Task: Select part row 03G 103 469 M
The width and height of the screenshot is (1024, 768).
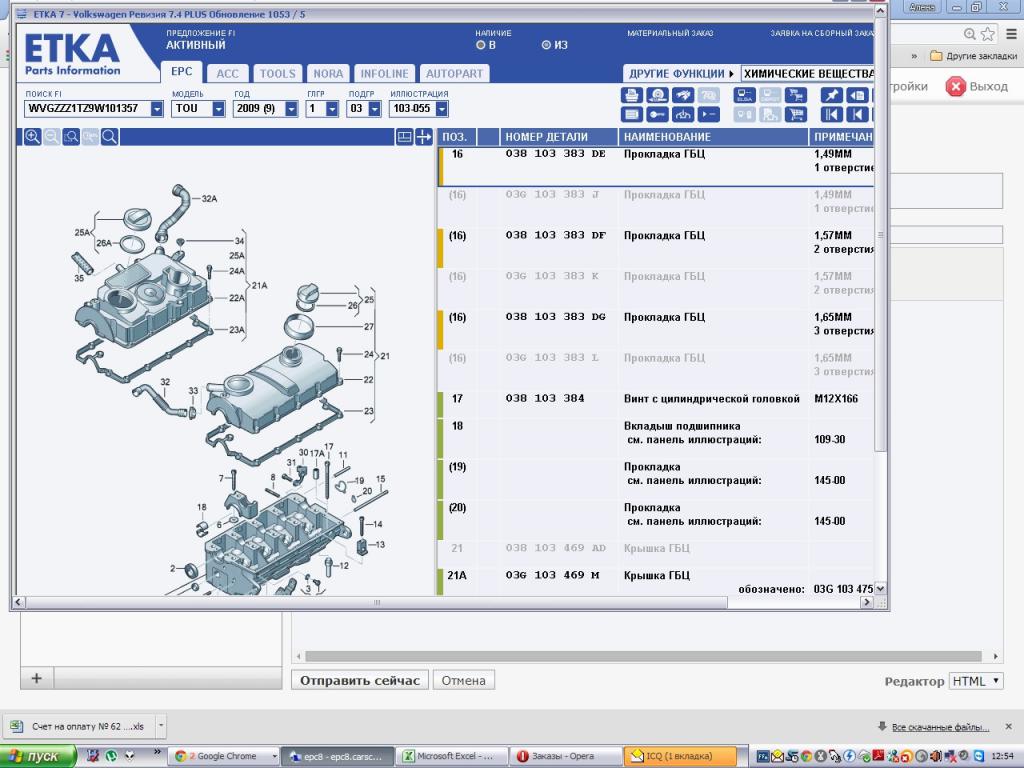Action: (x=656, y=582)
